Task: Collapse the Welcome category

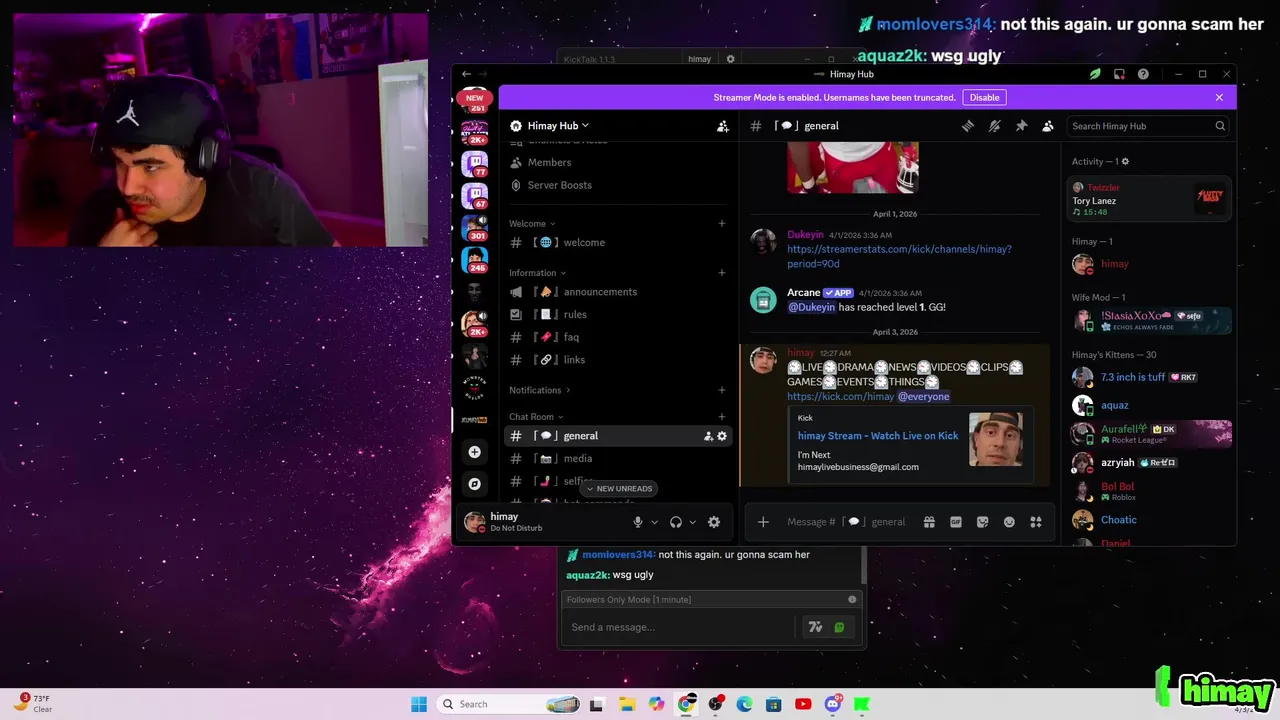Action: (532, 224)
